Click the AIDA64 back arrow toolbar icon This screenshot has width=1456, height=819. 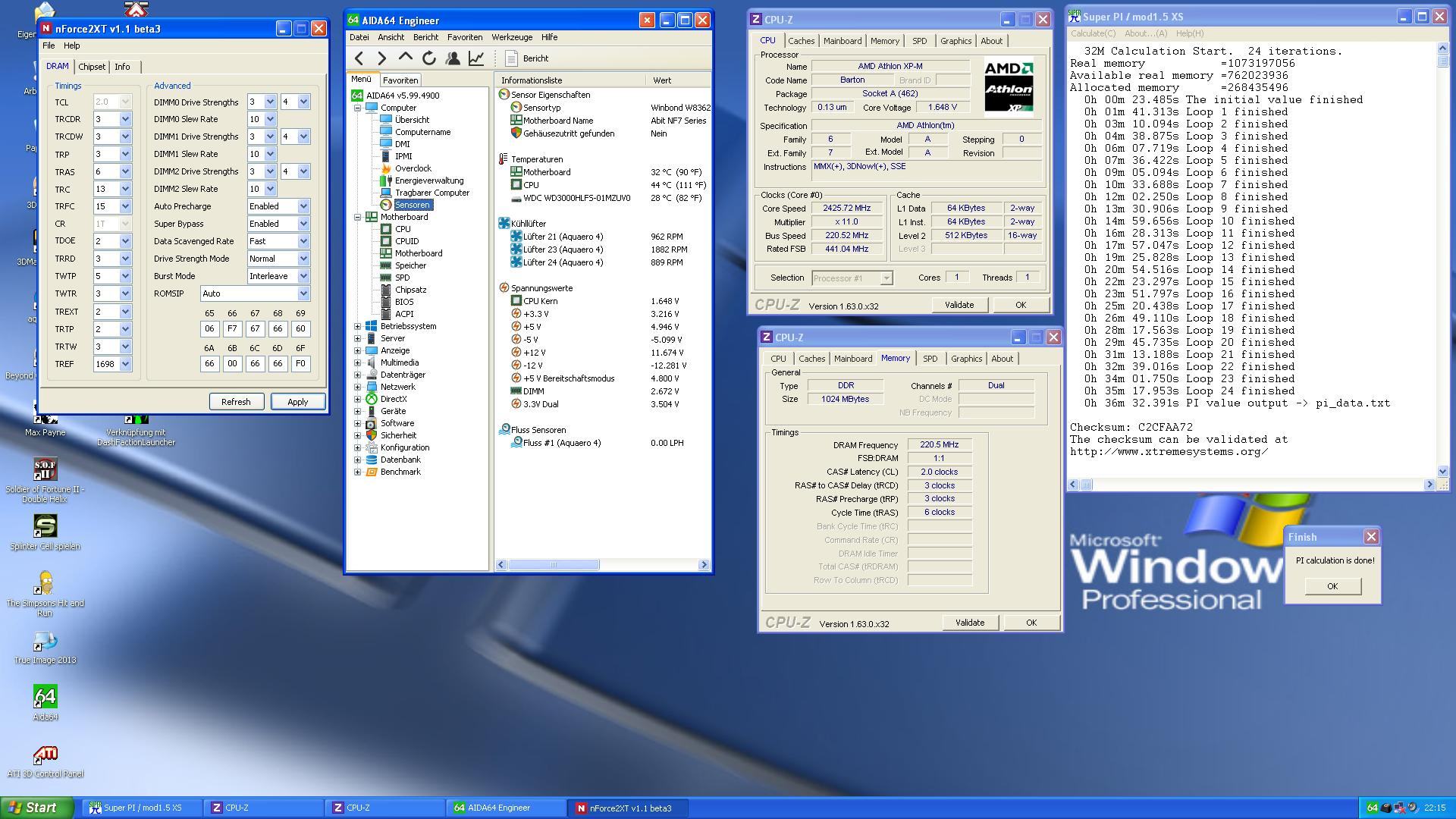click(x=359, y=58)
